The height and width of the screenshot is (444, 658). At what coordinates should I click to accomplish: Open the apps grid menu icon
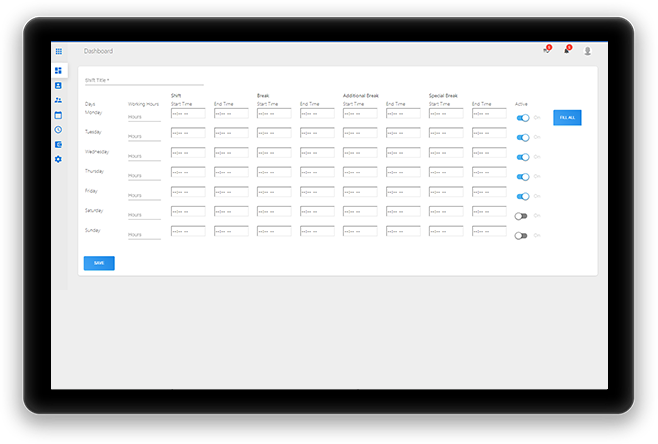tap(59, 51)
